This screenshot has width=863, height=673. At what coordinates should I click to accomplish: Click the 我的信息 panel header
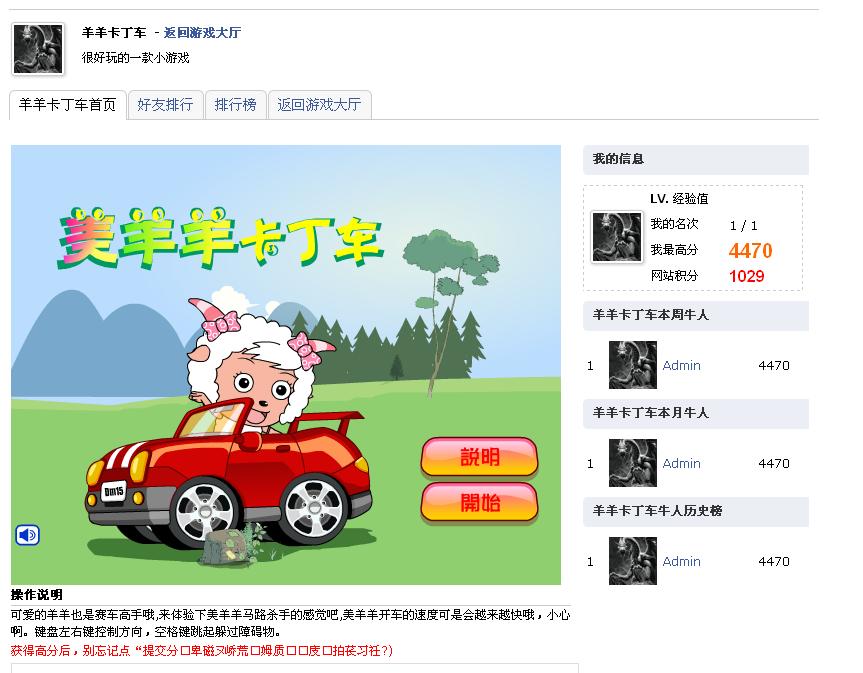tap(696, 160)
